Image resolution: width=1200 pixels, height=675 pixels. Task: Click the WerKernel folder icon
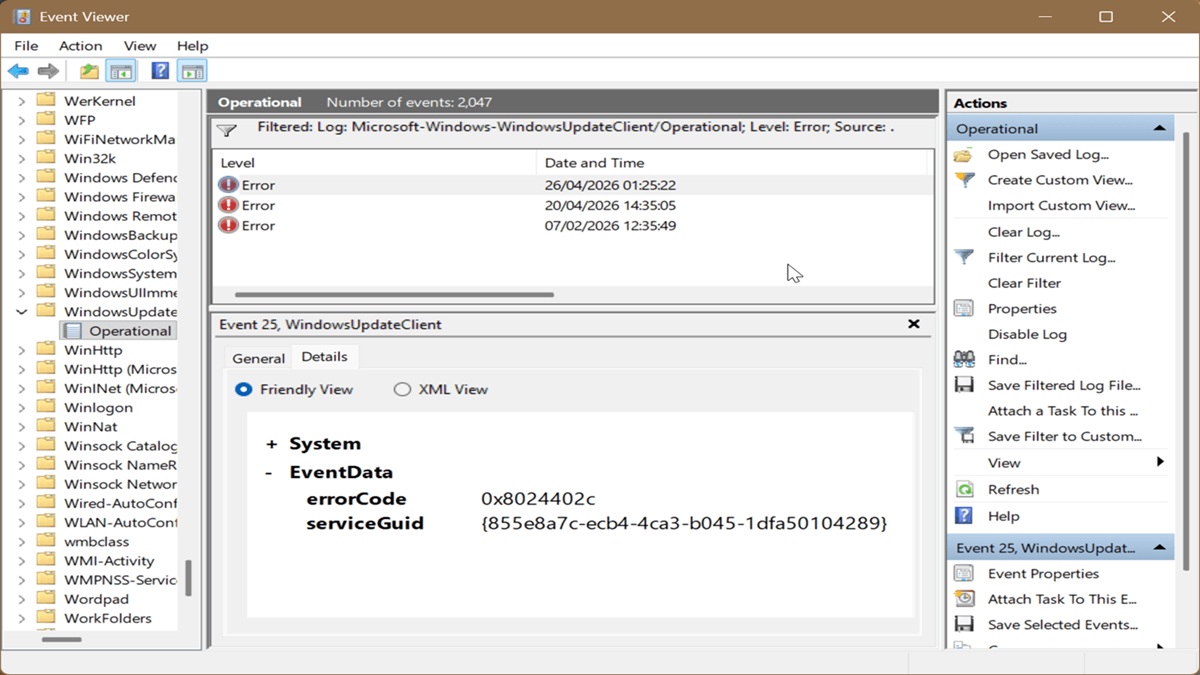[46, 101]
